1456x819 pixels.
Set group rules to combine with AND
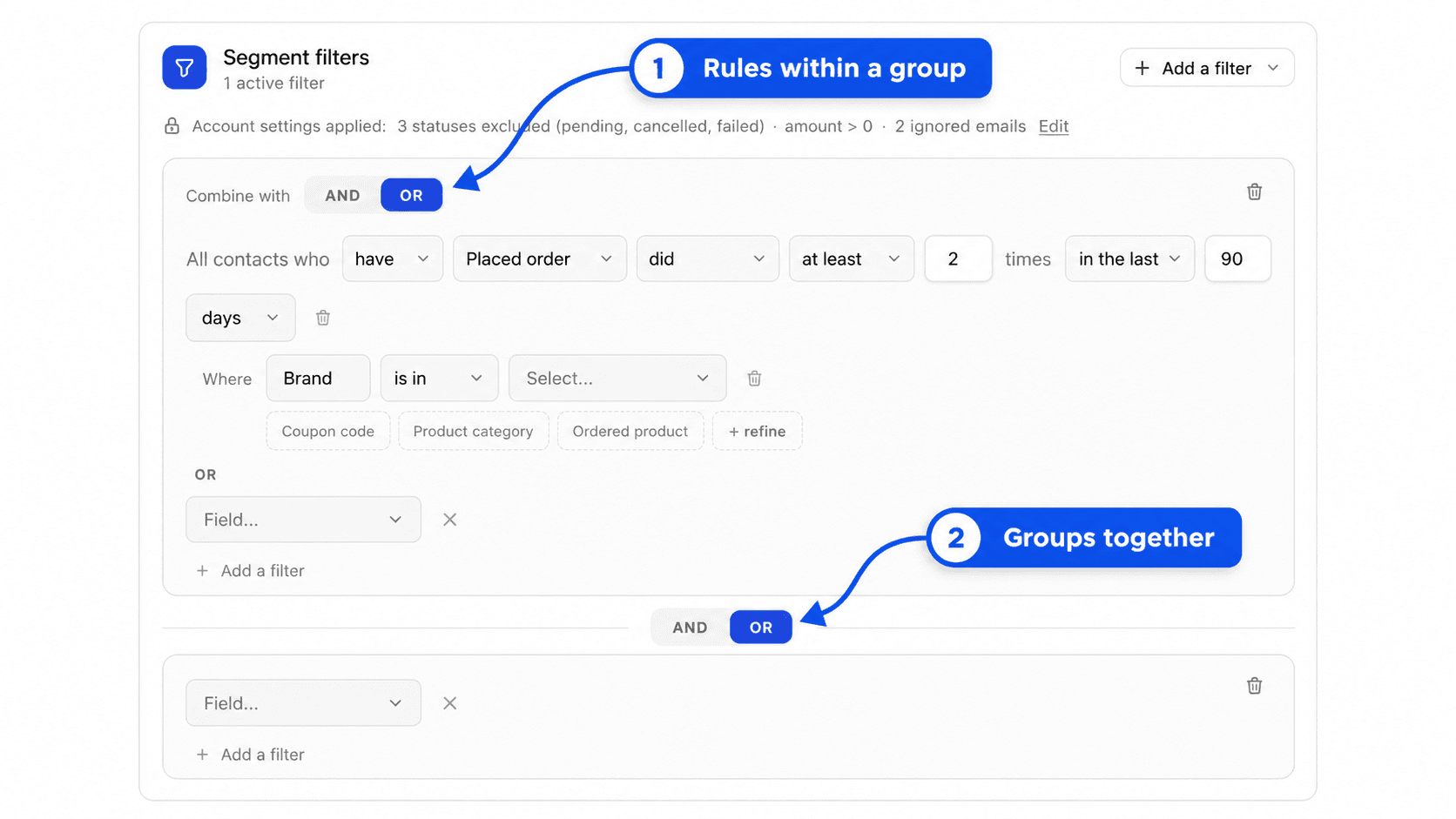(342, 195)
